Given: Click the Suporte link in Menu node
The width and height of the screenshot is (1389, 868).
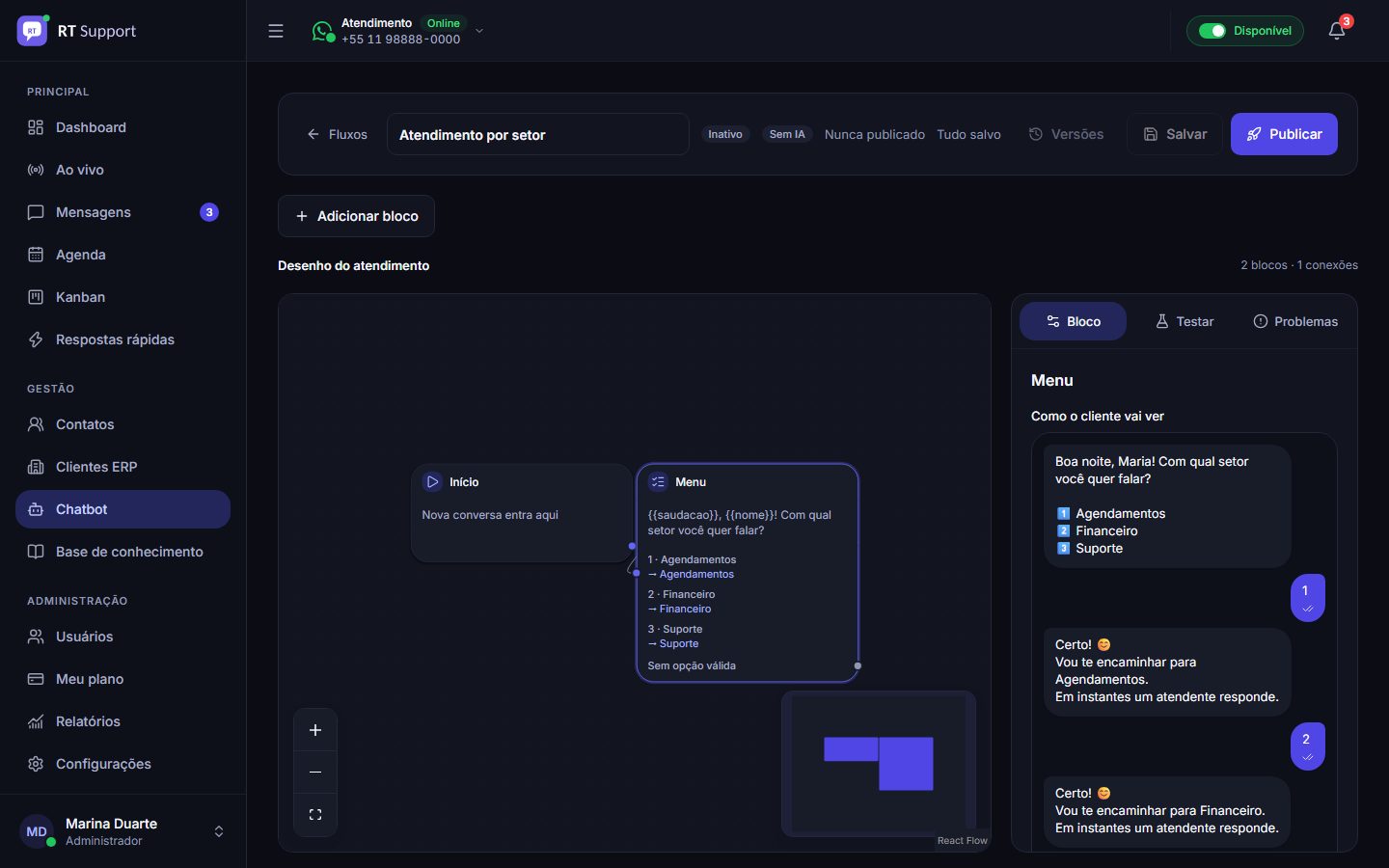Looking at the screenshot, I should click(673, 643).
